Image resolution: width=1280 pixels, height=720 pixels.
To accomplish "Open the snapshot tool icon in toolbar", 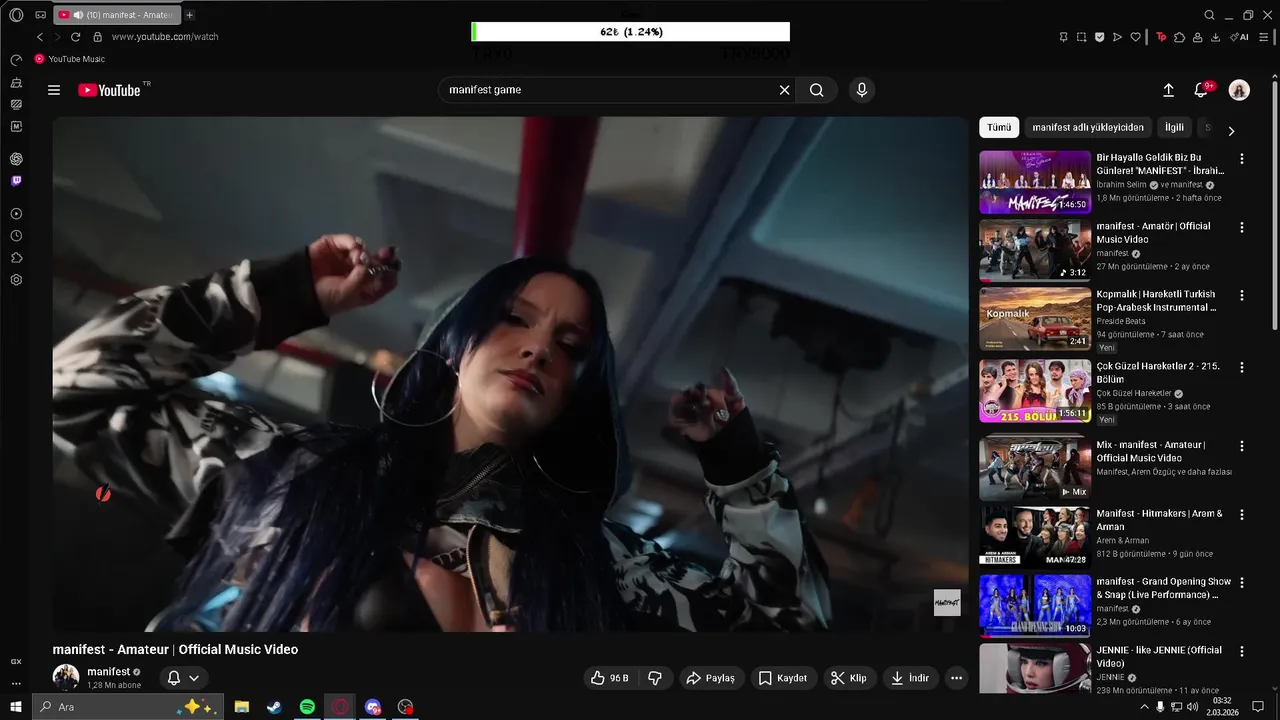I will 1081,37.
